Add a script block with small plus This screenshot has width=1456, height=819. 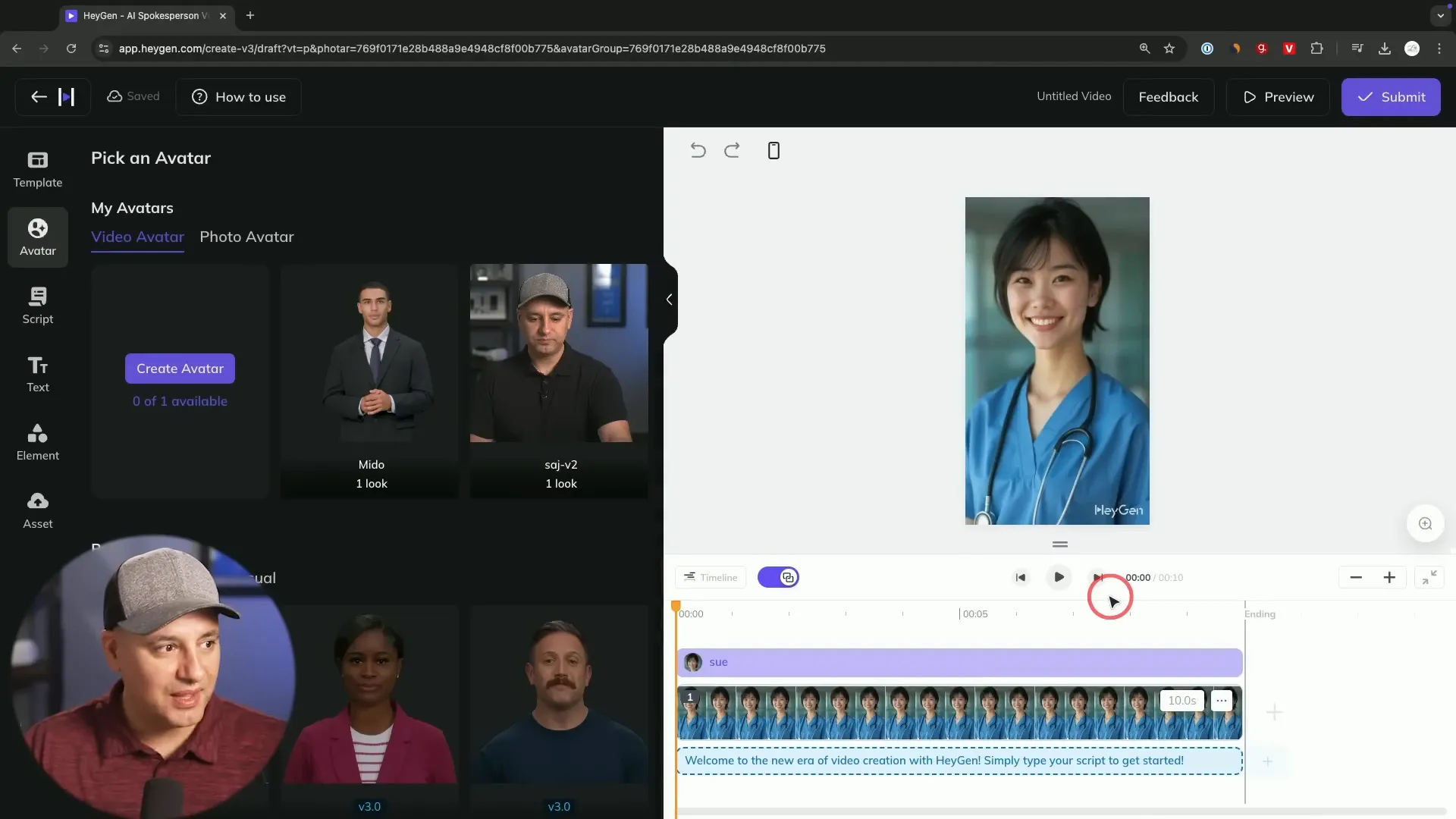click(1267, 761)
